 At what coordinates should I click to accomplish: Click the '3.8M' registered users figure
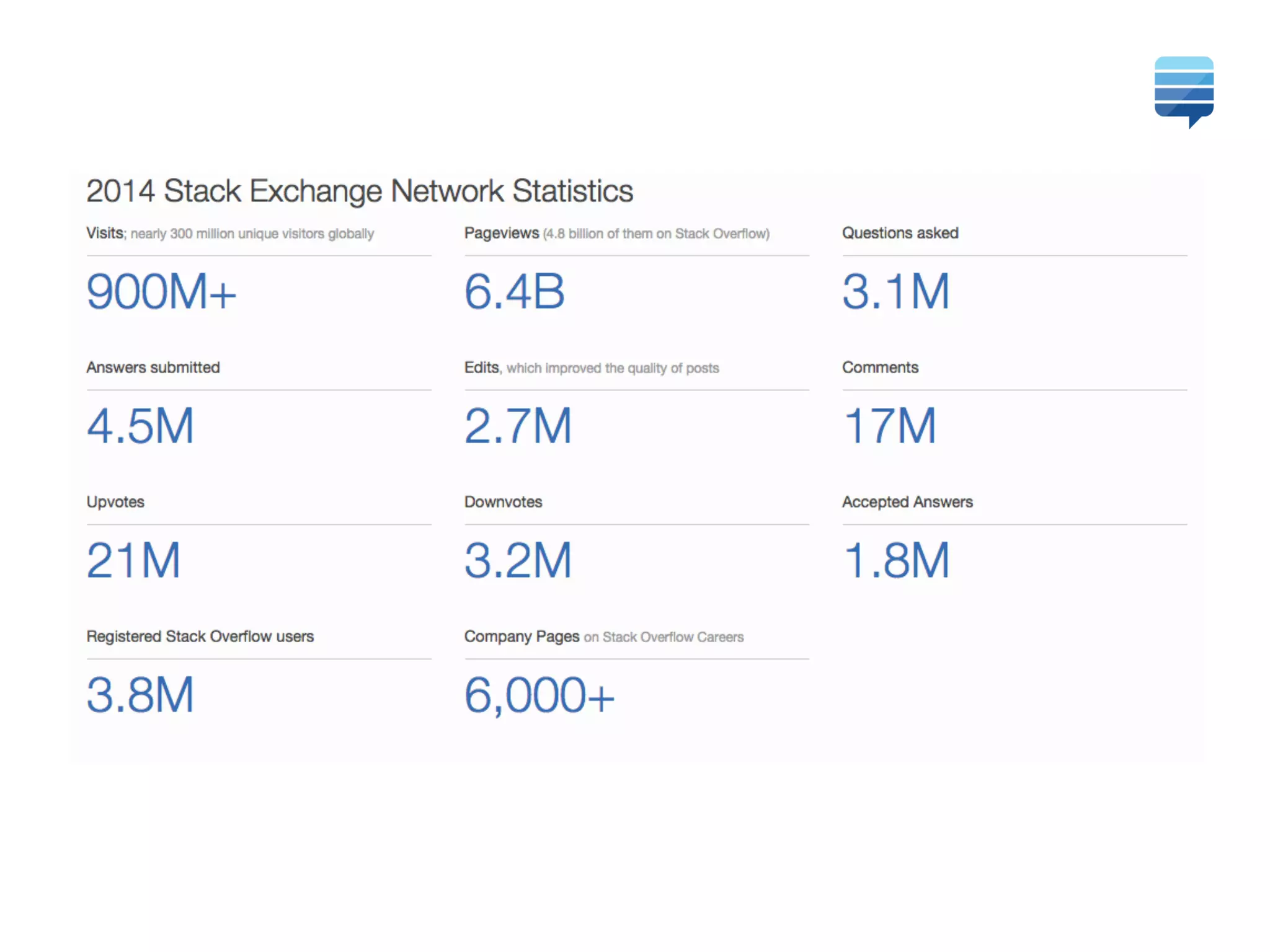(x=141, y=695)
